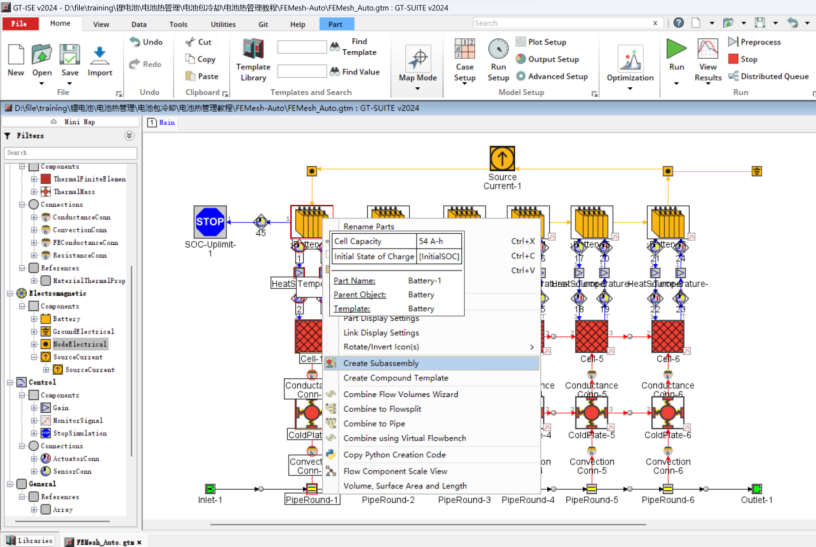The height and width of the screenshot is (547, 816).
Task: Activate Map Mode tool
Action: click(418, 63)
